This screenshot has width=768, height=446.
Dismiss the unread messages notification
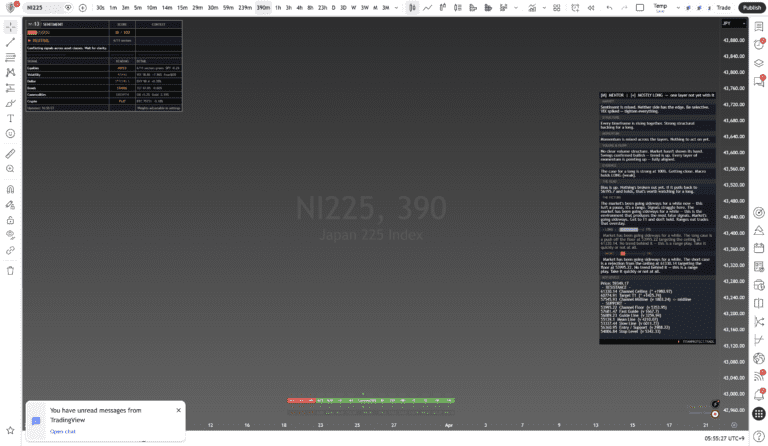[x=178, y=410]
